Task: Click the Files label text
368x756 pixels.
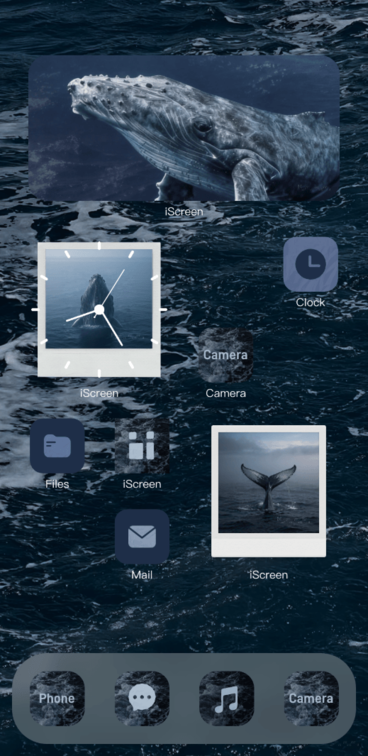Action: [57, 484]
